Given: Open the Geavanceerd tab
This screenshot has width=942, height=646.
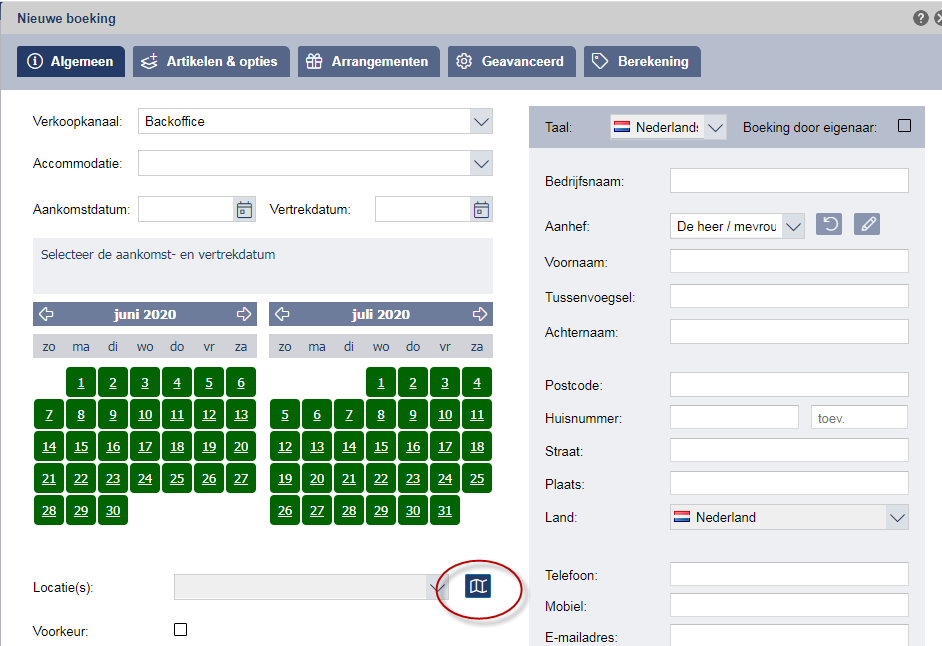Looking at the screenshot, I should coord(512,61).
